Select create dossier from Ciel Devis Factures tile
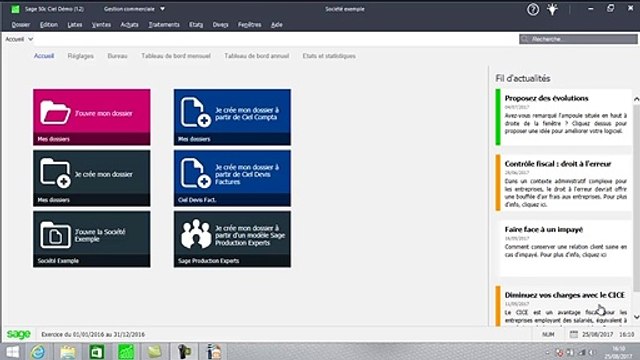 (x=232, y=178)
